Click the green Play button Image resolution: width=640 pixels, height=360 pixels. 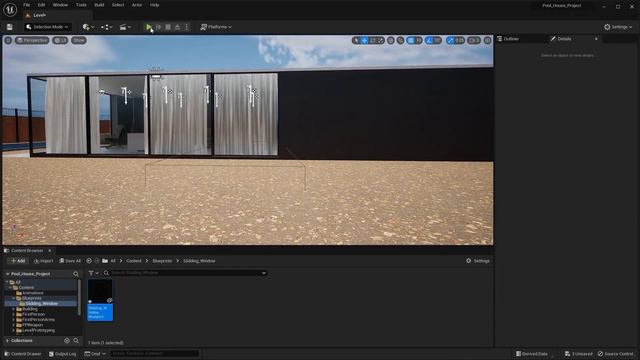click(x=149, y=27)
